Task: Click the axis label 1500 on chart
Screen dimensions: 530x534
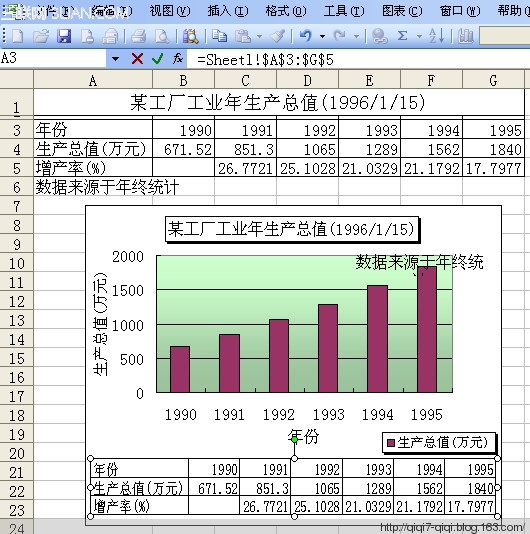Action: (128, 291)
